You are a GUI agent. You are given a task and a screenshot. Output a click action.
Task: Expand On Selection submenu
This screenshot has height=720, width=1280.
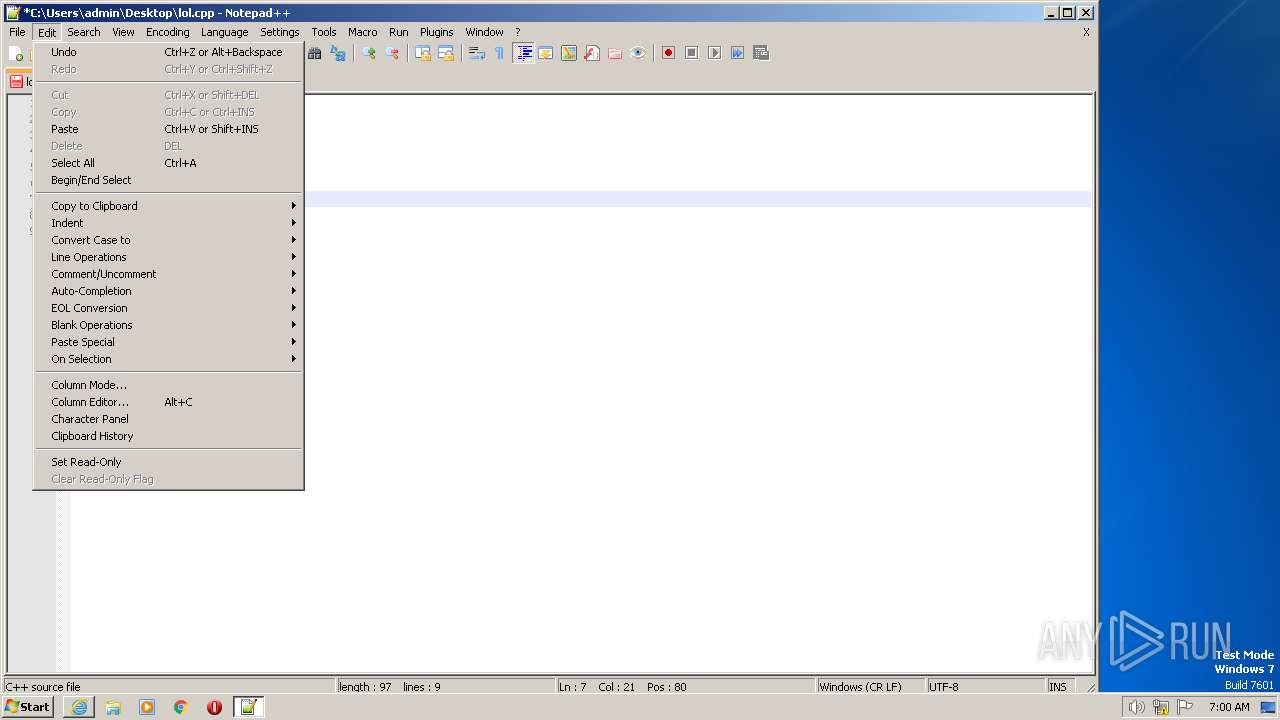(x=168, y=359)
